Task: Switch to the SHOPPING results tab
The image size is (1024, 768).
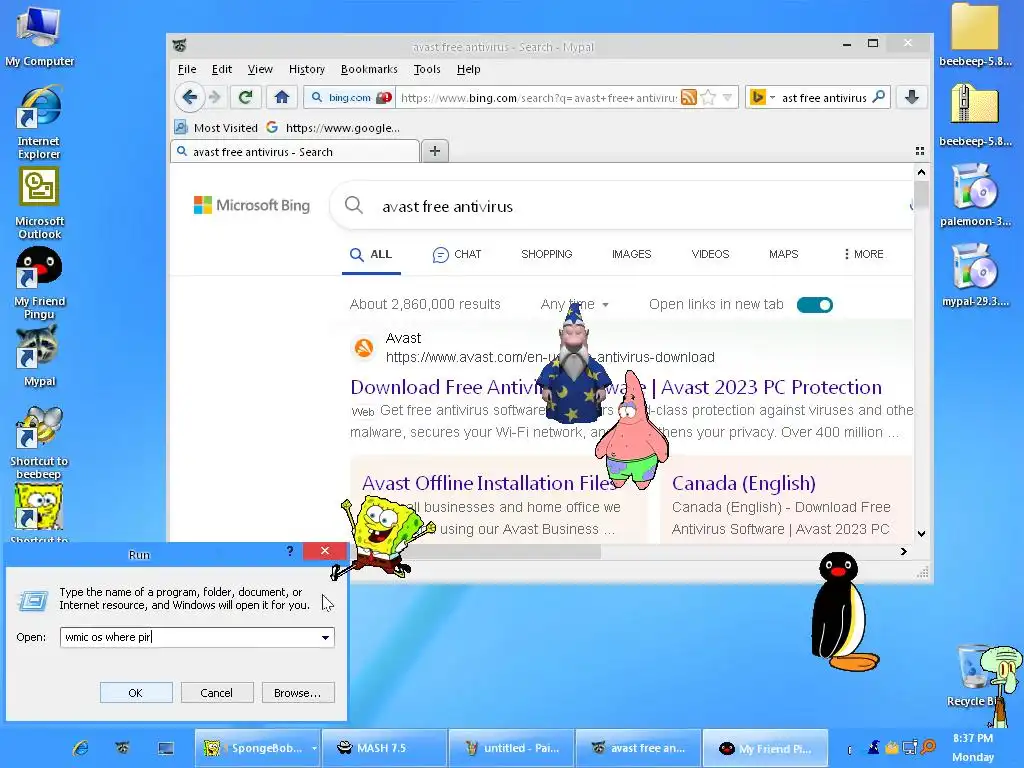Action: 547,254
